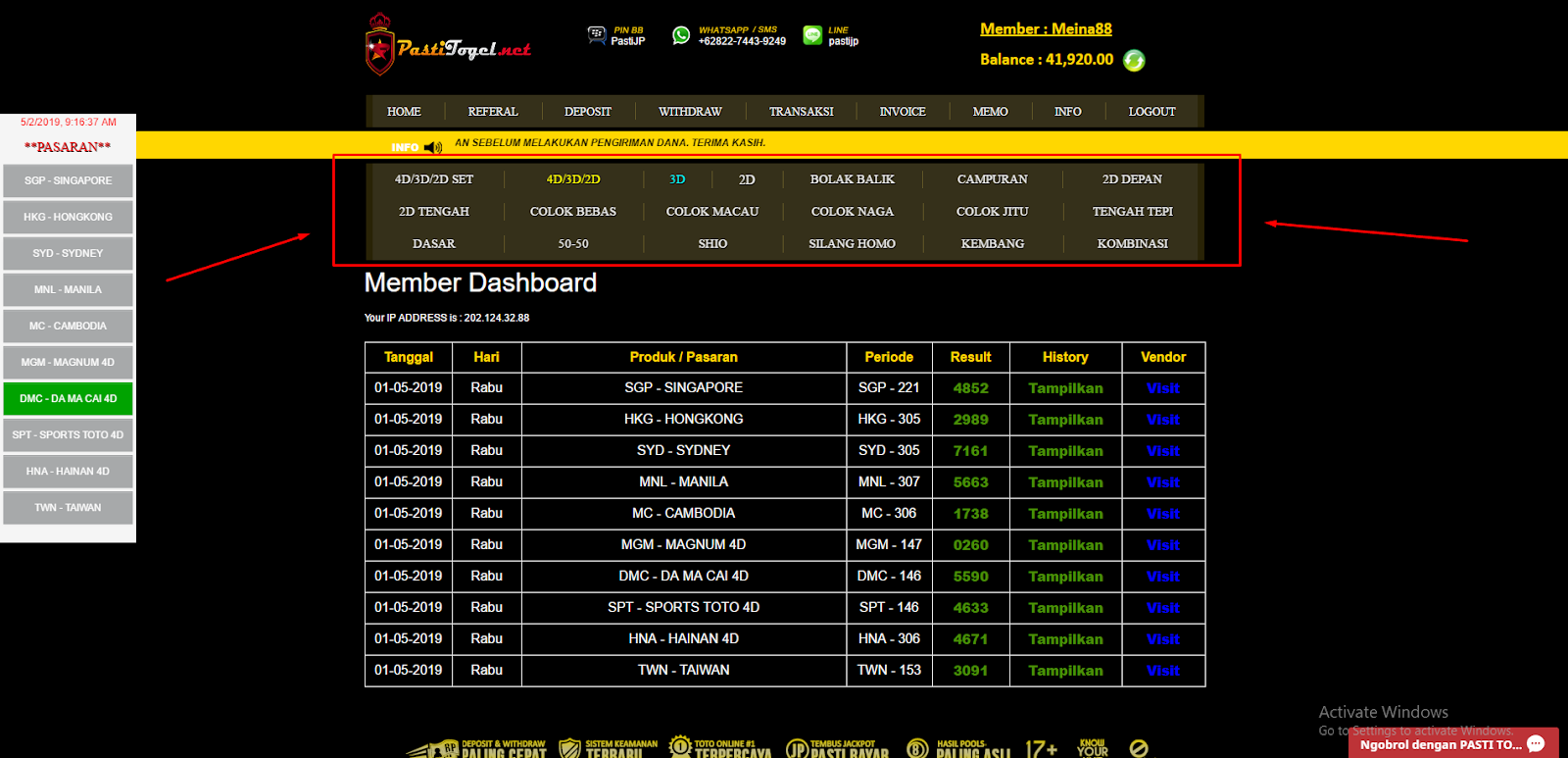
Task: Choose the SILANG HOMO game
Action: tap(853, 244)
